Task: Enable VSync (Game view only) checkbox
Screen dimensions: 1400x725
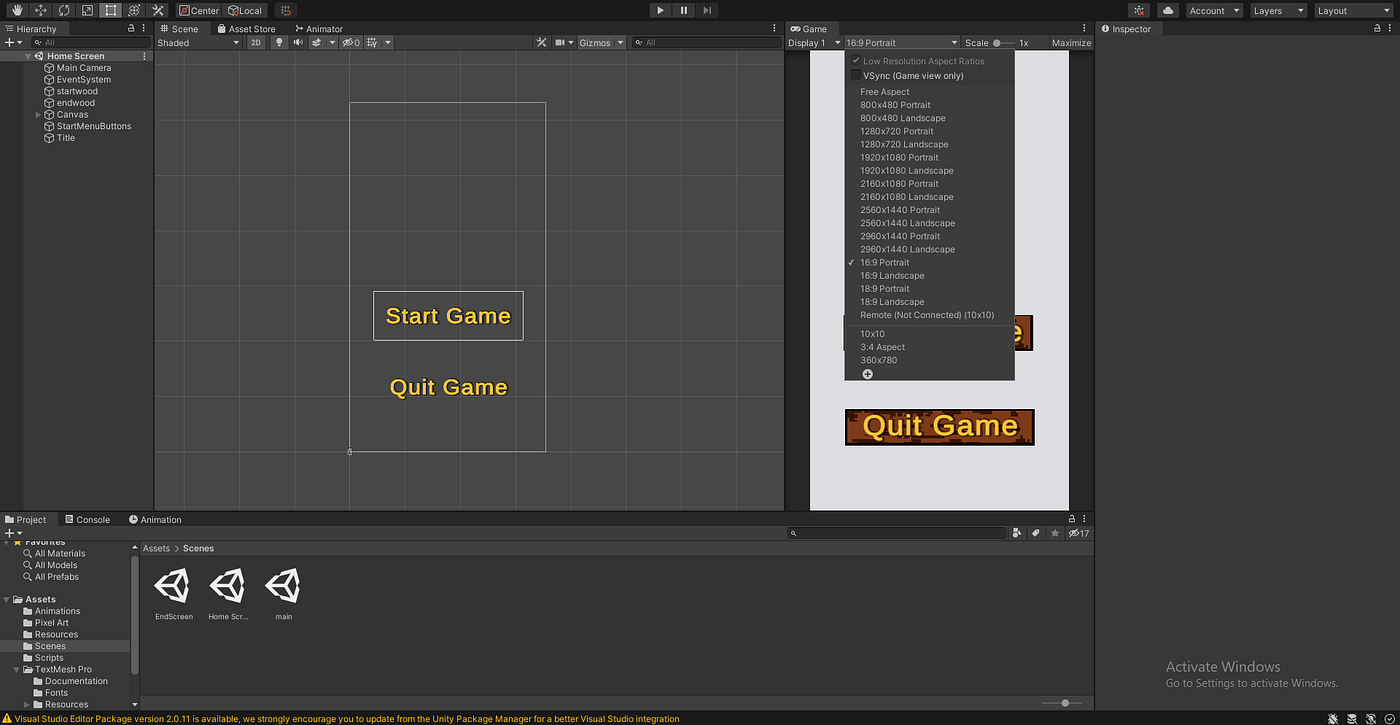Action: [x=856, y=76]
